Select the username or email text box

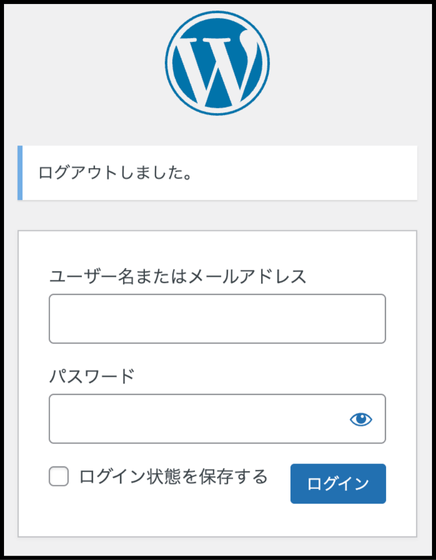pyautogui.click(x=217, y=319)
